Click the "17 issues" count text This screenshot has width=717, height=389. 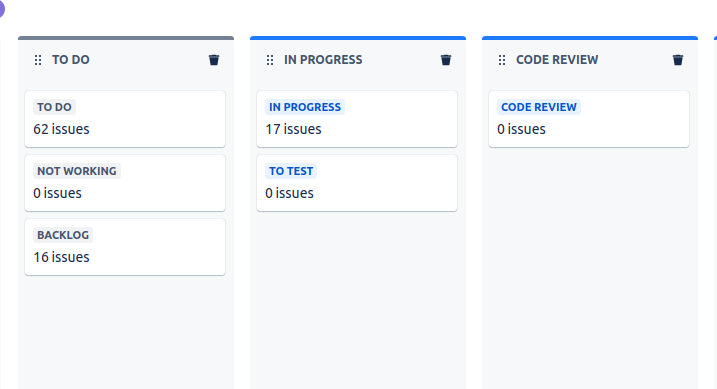pyautogui.click(x=293, y=129)
